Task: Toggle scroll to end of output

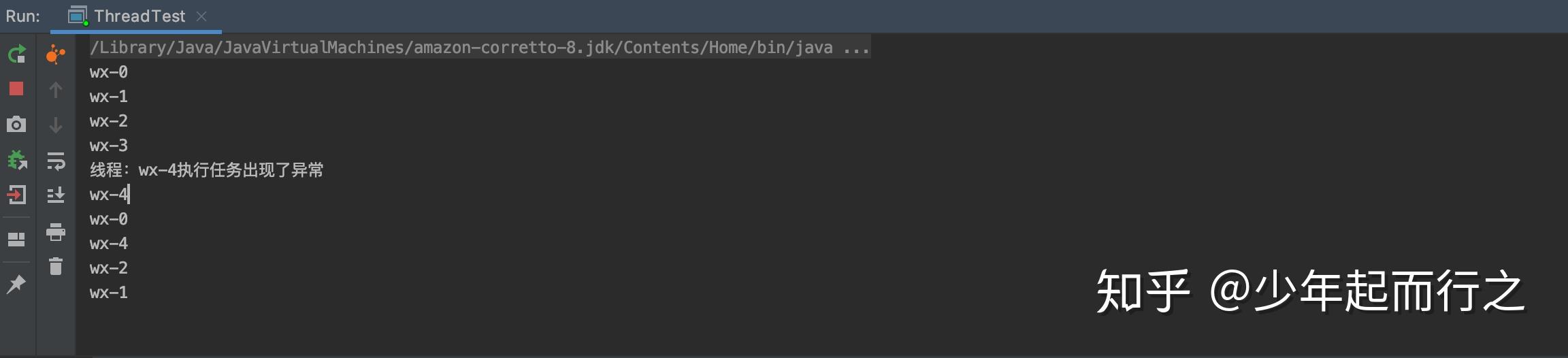Action: pyautogui.click(x=56, y=195)
